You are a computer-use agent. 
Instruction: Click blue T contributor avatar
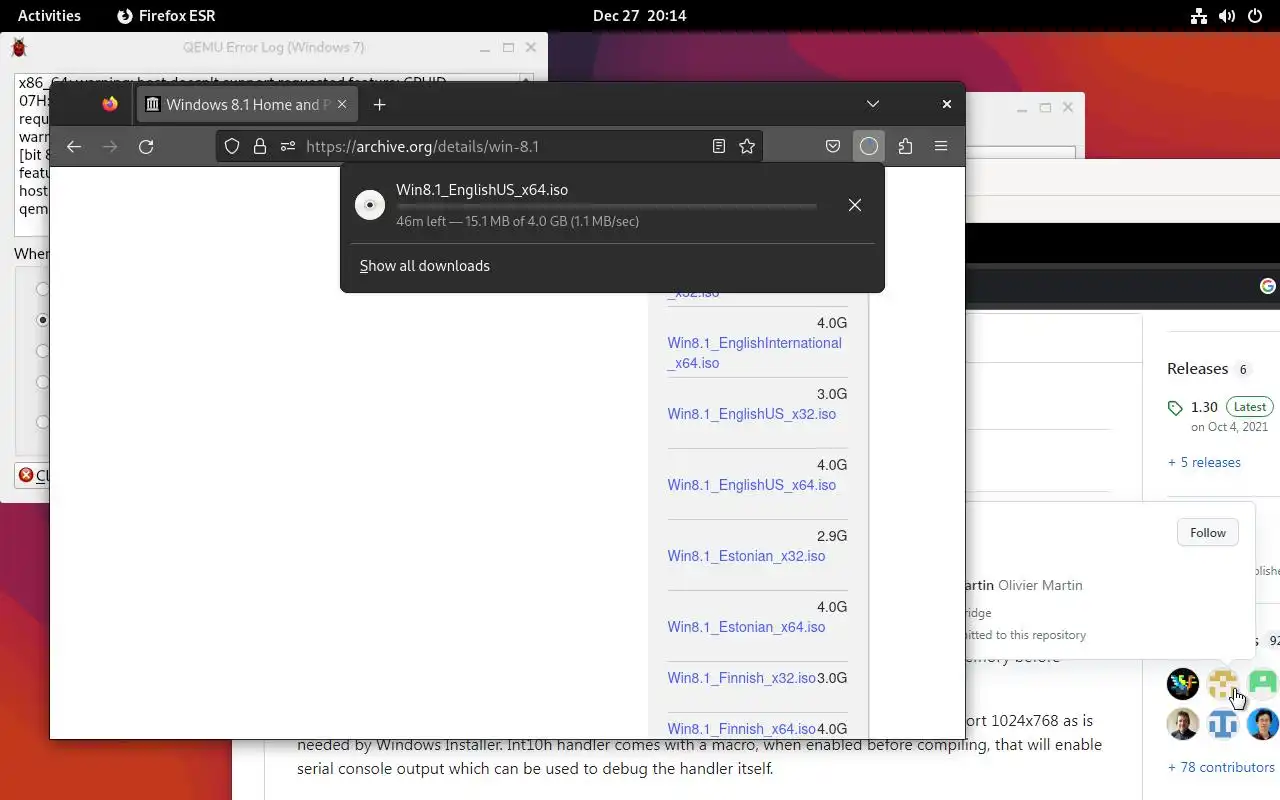[x=1223, y=724]
